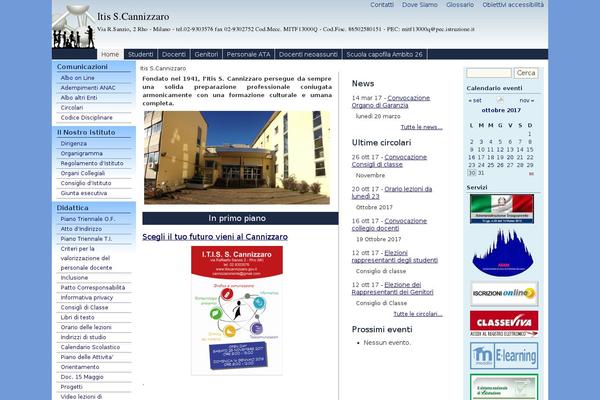The height and width of the screenshot is (400, 600).
Task: Select day 30 in the October calendar
Action: tap(472, 173)
